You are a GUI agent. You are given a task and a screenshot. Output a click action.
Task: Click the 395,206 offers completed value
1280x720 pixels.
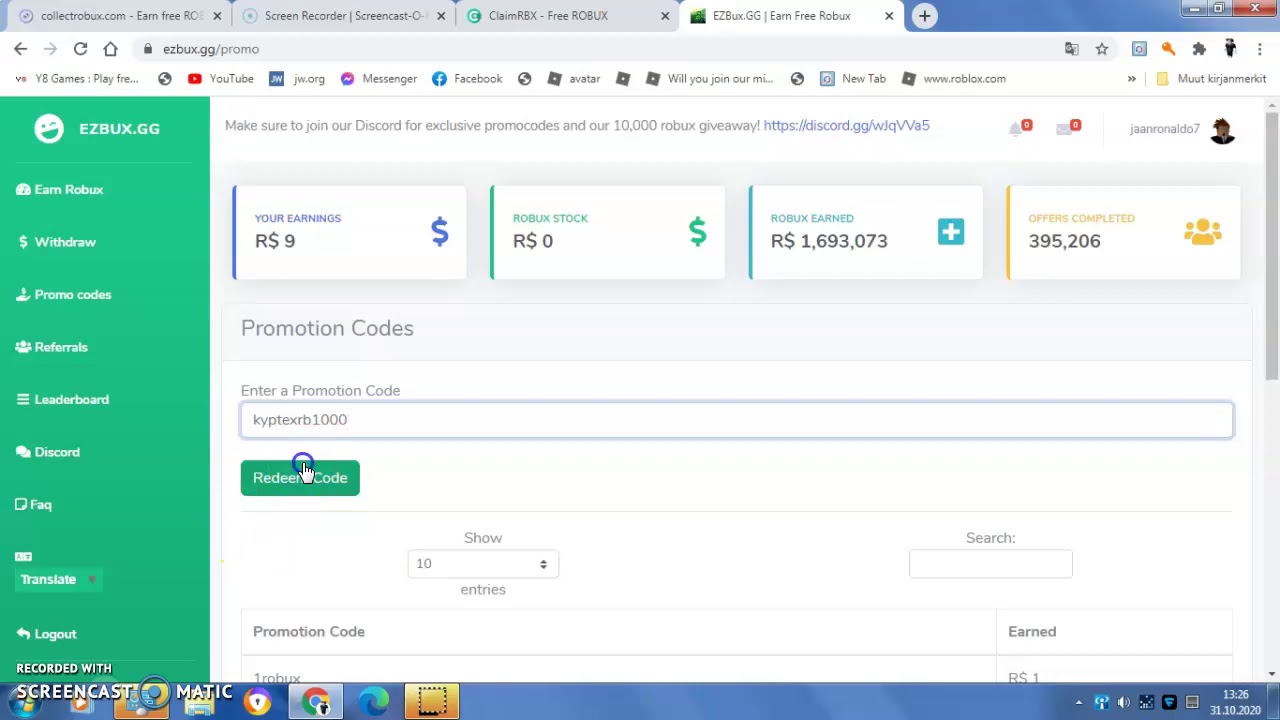(x=1064, y=241)
